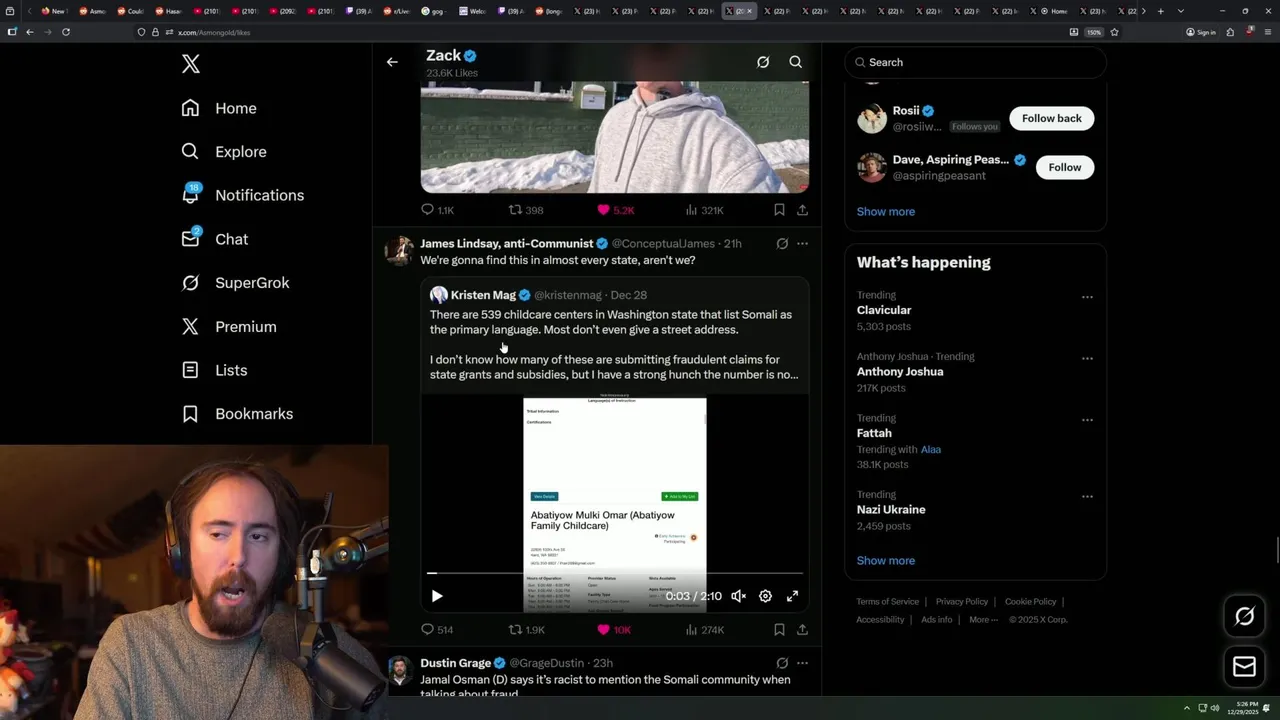Share the post with 321K views
This screenshot has height=720, width=1280.
[802, 210]
